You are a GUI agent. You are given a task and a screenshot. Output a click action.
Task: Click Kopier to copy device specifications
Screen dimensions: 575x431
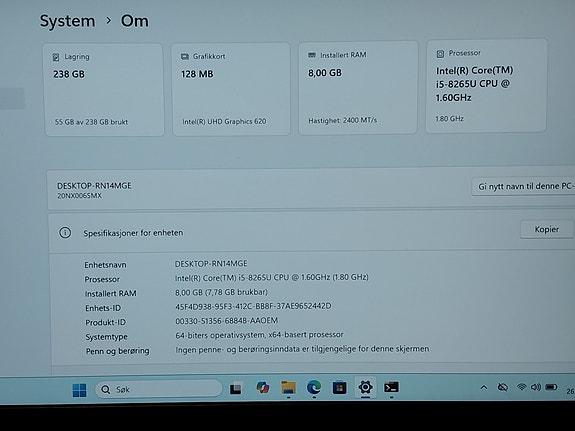(x=546, y=229)
